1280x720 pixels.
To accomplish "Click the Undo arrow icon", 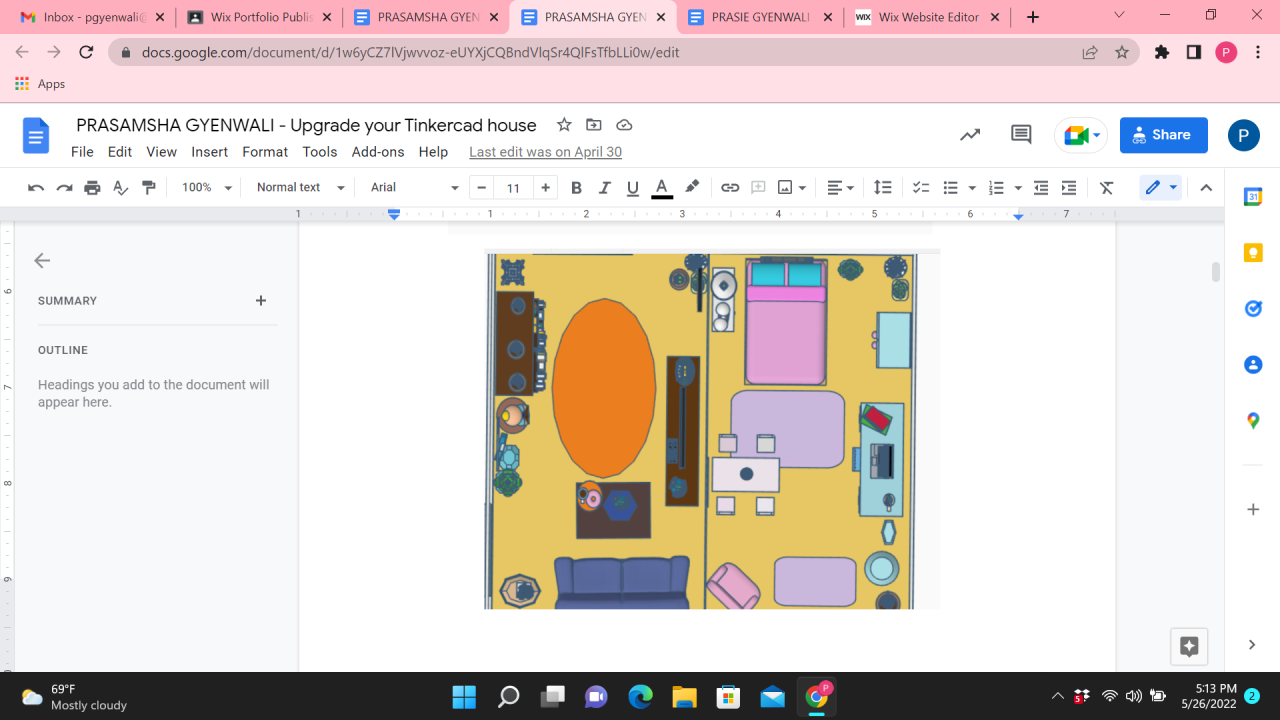I will coord(36,188).
